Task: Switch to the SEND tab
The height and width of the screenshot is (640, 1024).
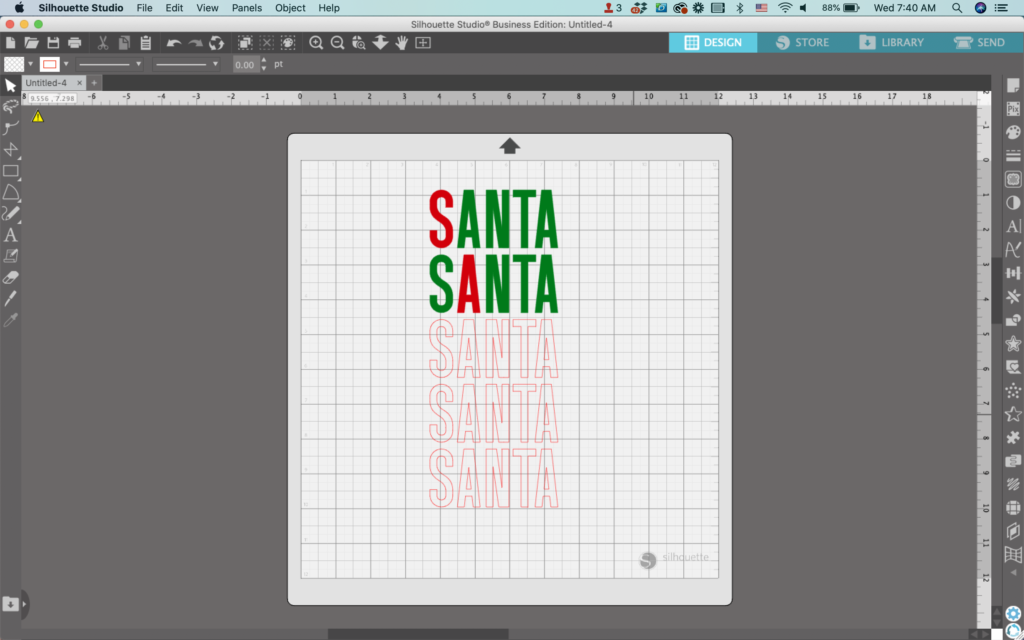Action: (x=979, y=42)
